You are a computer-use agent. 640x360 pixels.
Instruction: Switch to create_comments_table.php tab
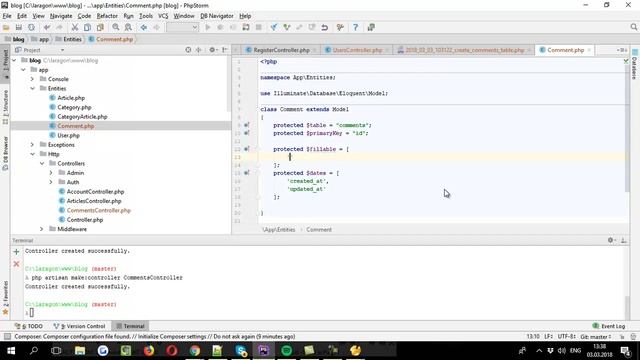464,50
